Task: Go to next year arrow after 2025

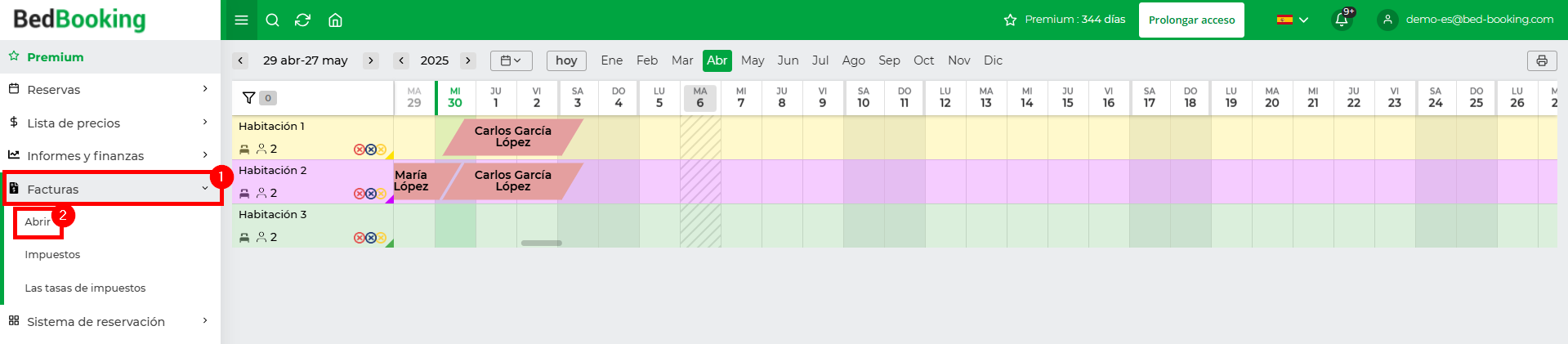Action: coord(468,60)
